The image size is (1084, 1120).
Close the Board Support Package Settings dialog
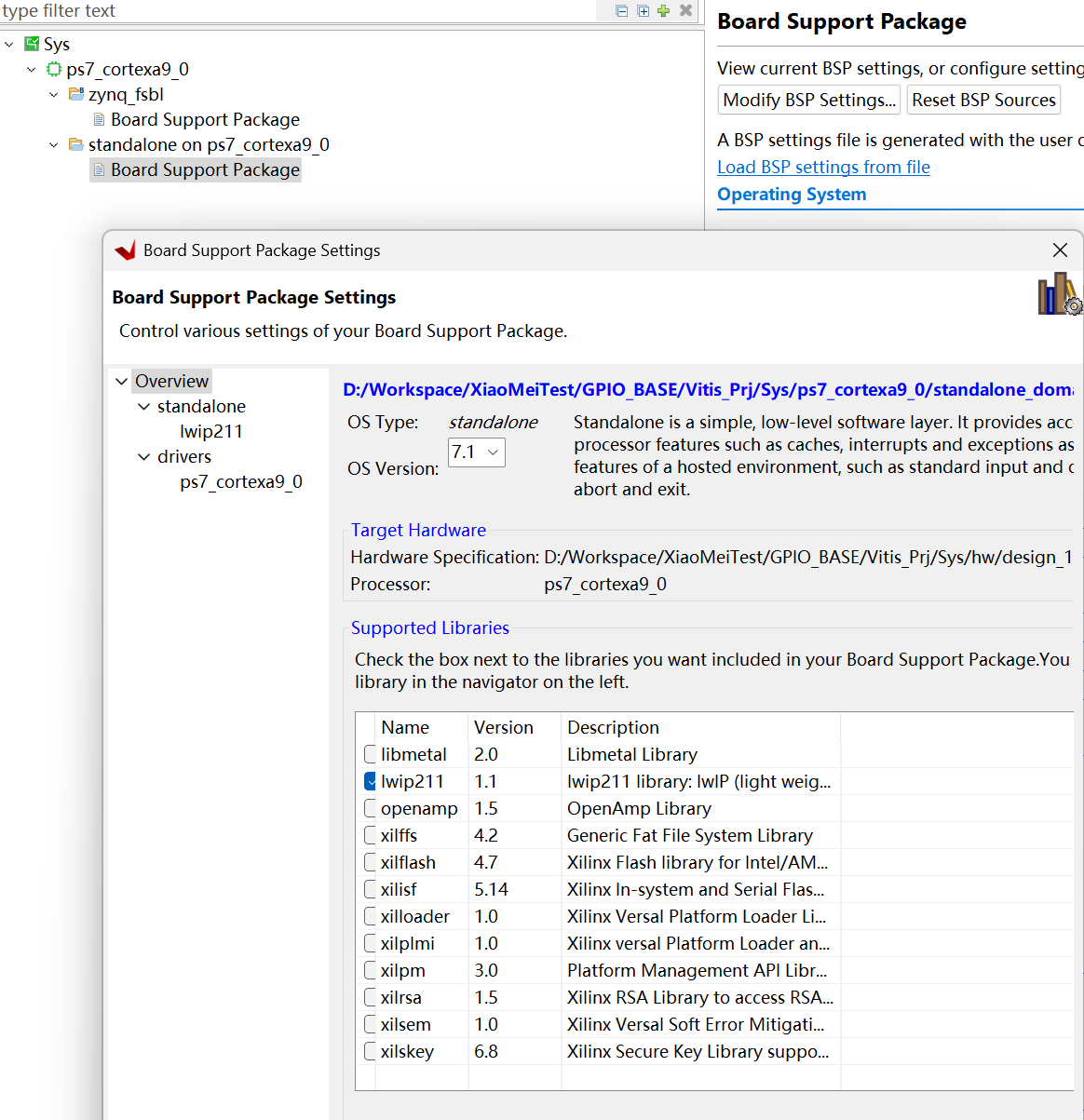1060,250
